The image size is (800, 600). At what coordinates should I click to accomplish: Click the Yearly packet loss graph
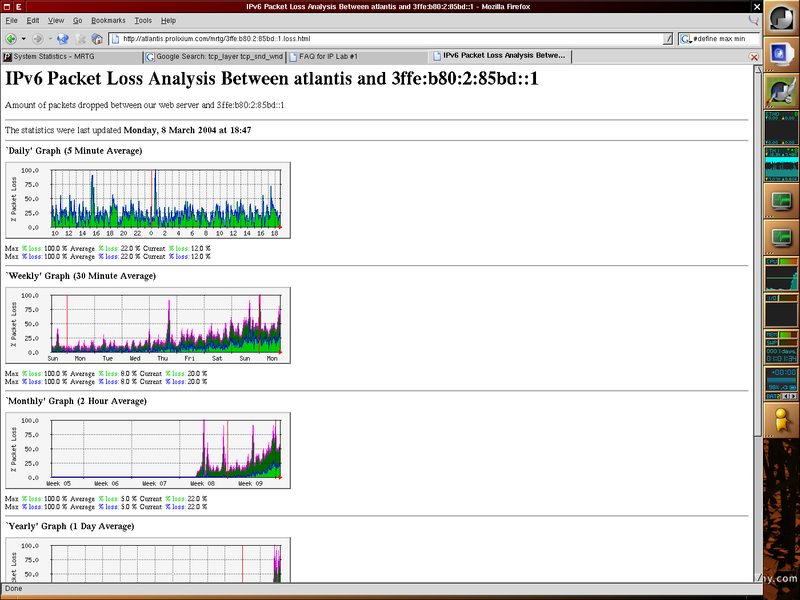[148, 560]
